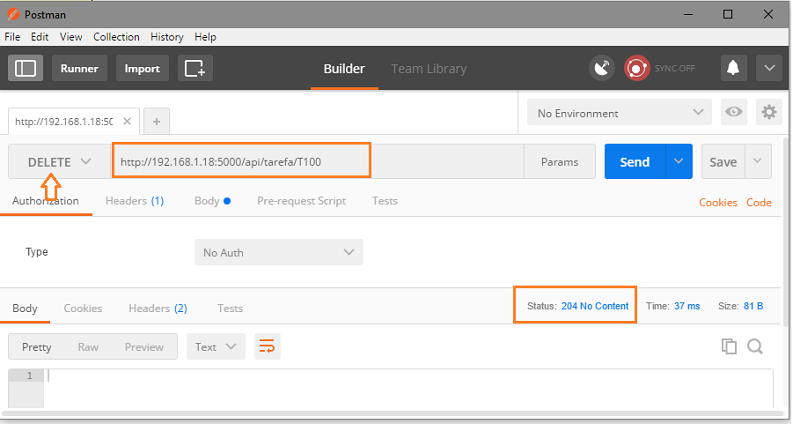Viewport: 793px width, 424px height.
Task: Open the Edit menu
Action: coord(39,37)
